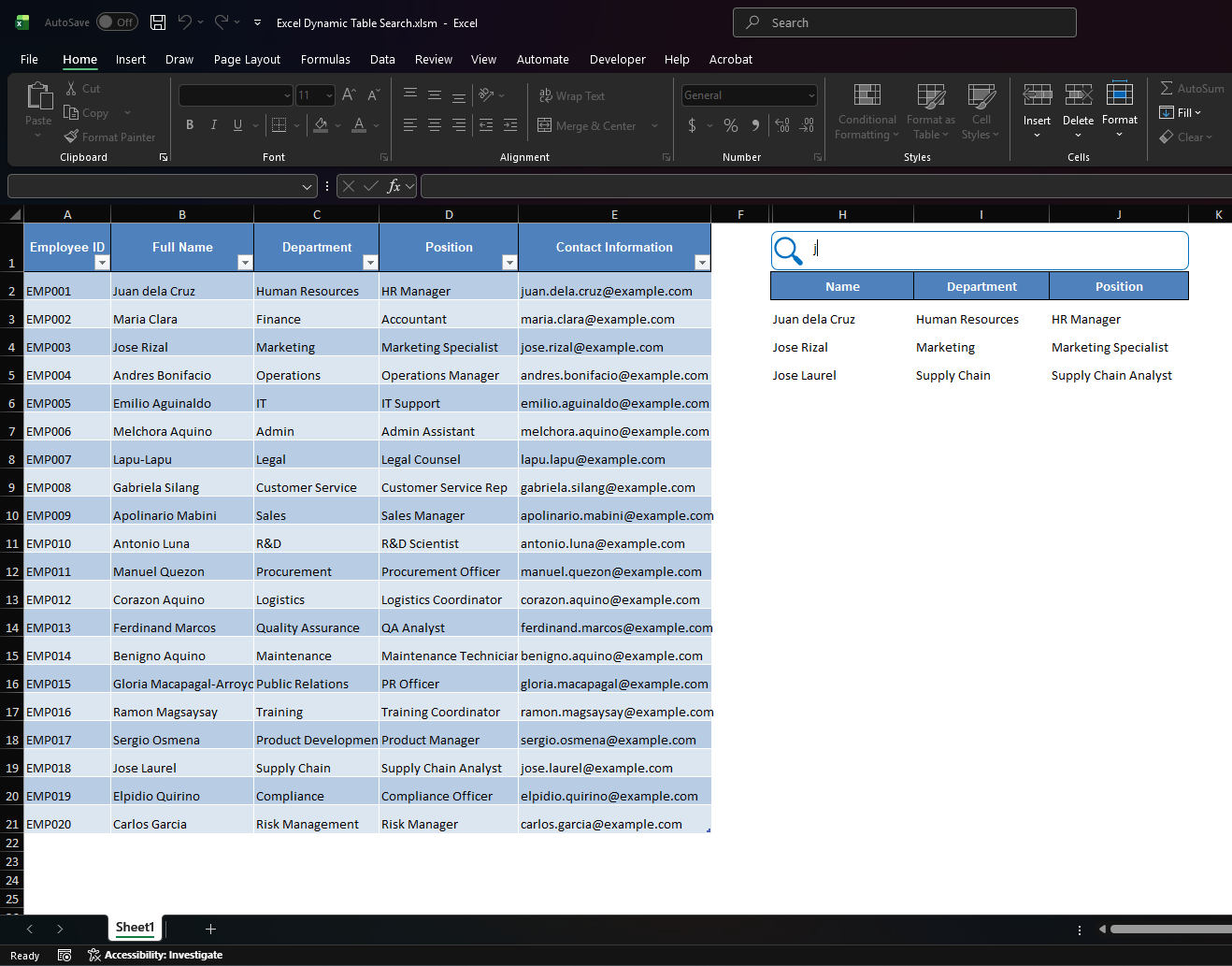1232x966 pixels.
Task: Toggle bold formatting
Action: 190,123
